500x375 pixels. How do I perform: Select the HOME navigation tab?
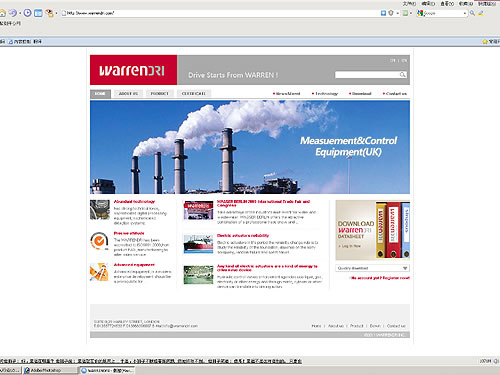click(100, 94)
